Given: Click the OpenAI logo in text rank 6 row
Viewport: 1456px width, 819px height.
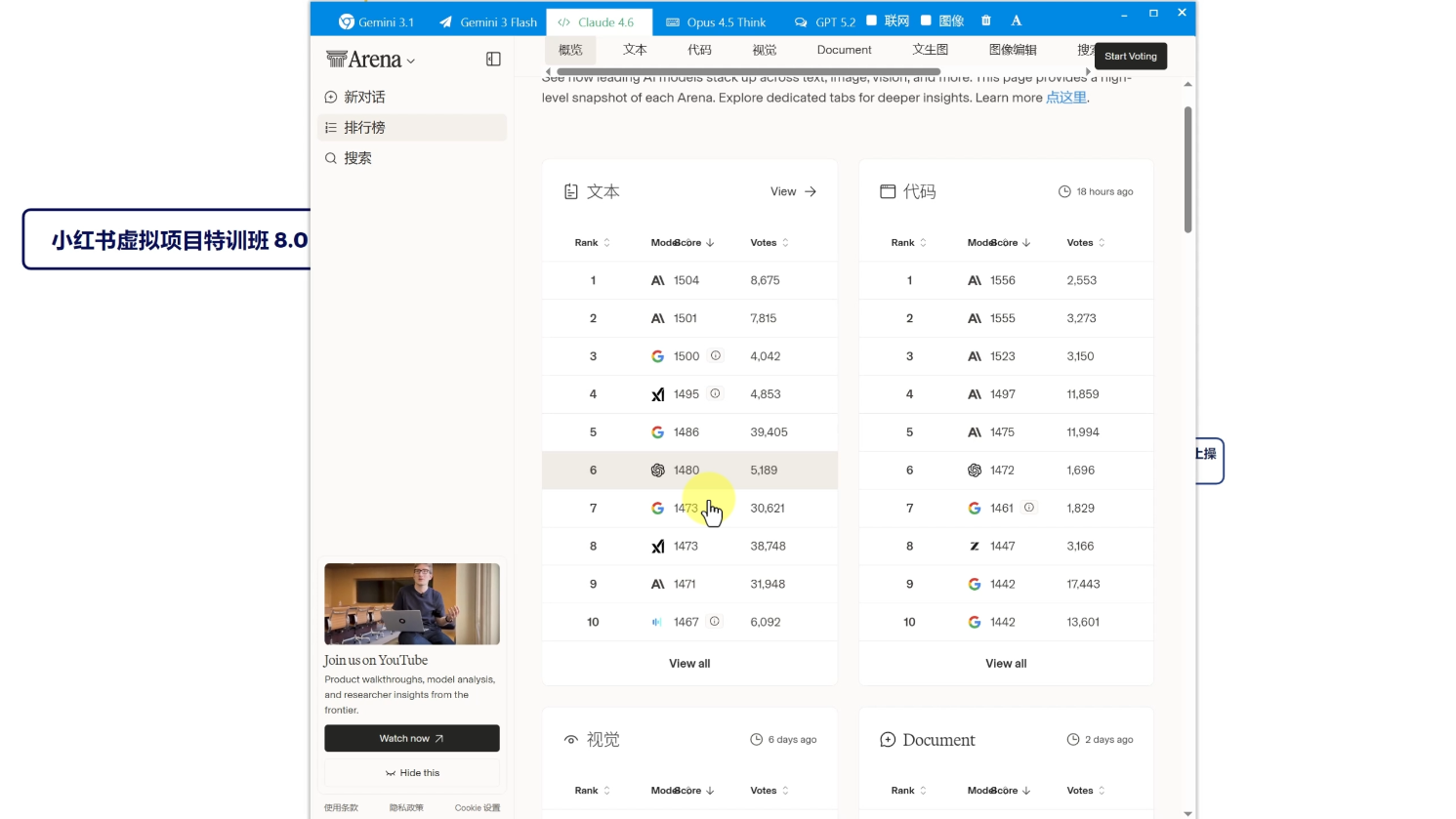Looking at the screenshot, I should (x=658, y=470).
